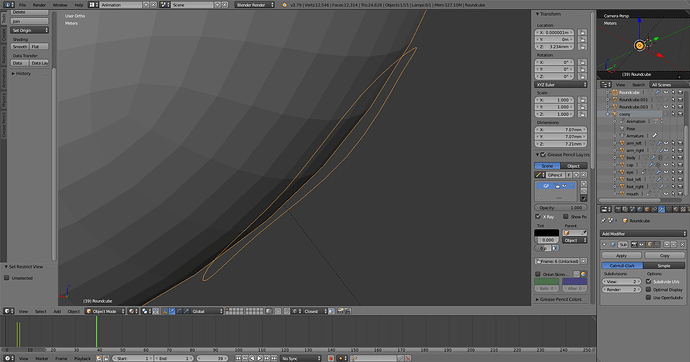Disable the X Ray checkbox
The height and width of the screenshot is (362, 690).
(x=538, y=216)
